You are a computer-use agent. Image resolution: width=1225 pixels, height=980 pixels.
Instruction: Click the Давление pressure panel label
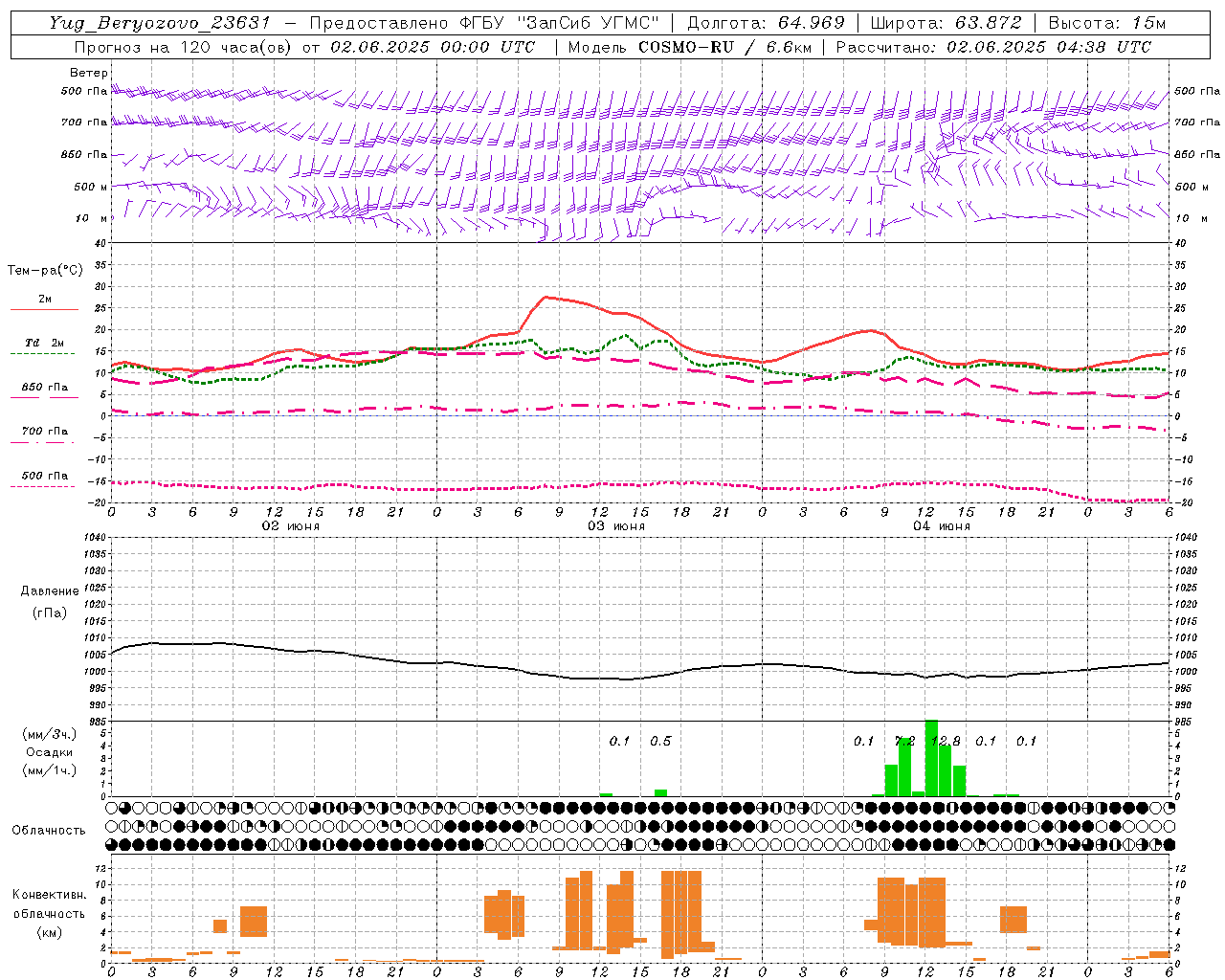tap(50, 590)
